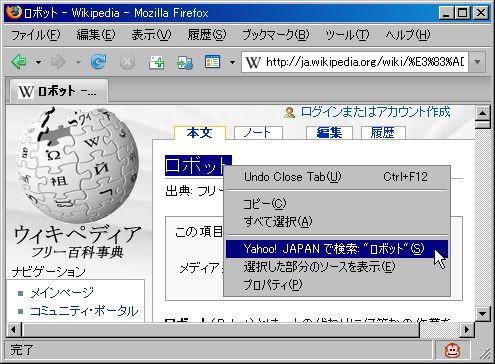Click the grayed Stop loading icon
This screenshot has height=364, width=495.
tap(127, 62)
